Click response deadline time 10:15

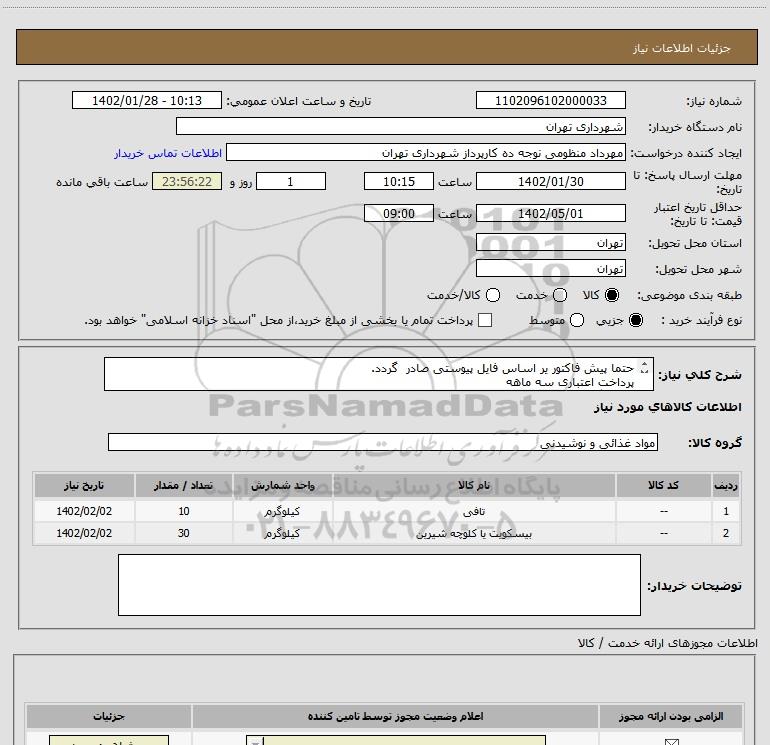tap(399, 181)
